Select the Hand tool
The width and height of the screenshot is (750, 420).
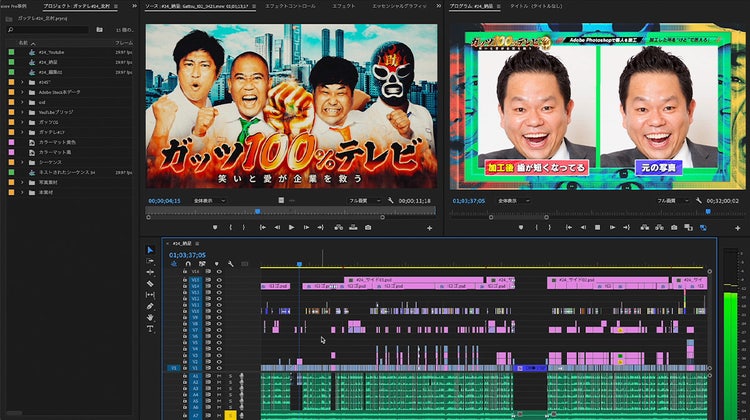(x=150, y=318)
